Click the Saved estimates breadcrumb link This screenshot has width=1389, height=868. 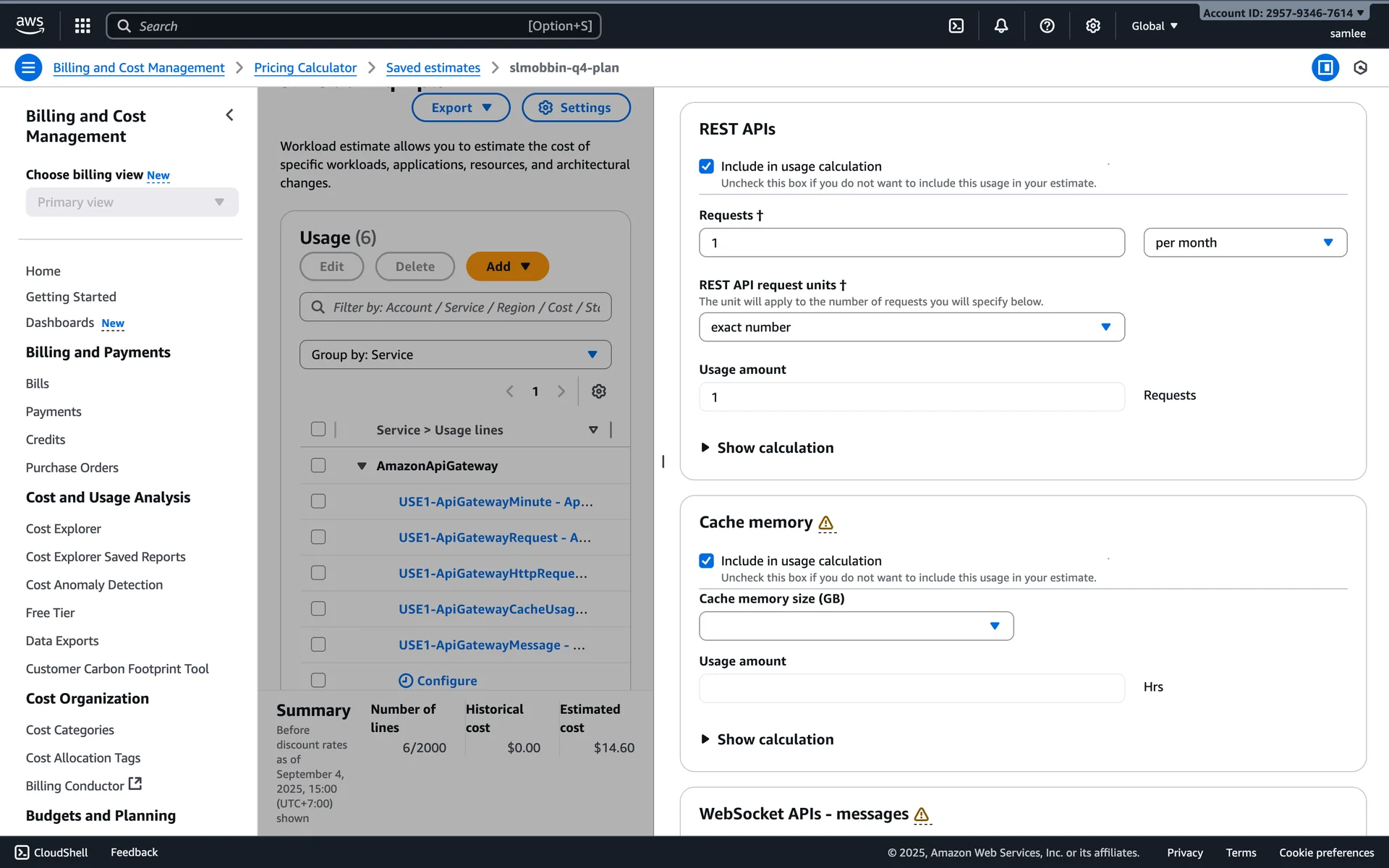[x=433, y=68]
